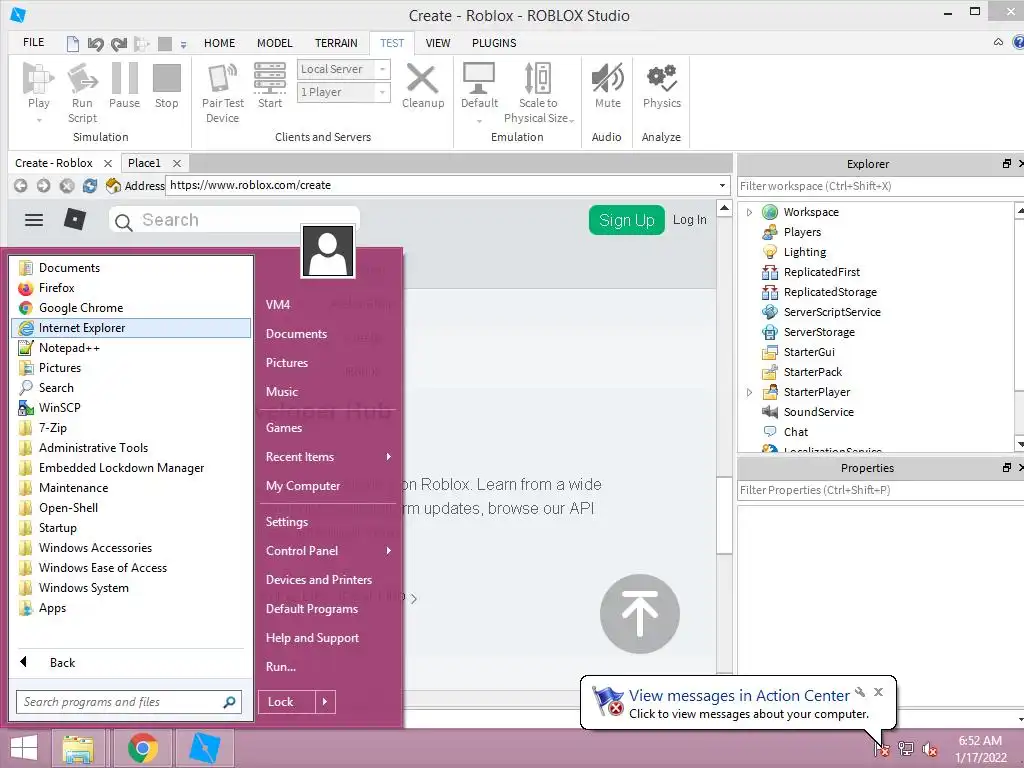Click the Windows Start button
The height and width of the screenshot is (768, 1024).
click(x=24, y=748)
